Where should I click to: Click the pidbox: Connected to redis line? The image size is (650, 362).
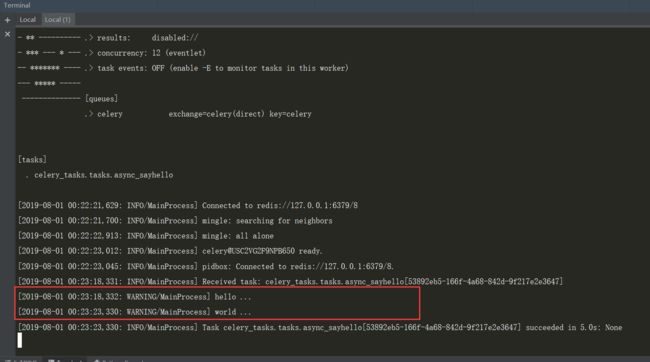tap(206, 266)
